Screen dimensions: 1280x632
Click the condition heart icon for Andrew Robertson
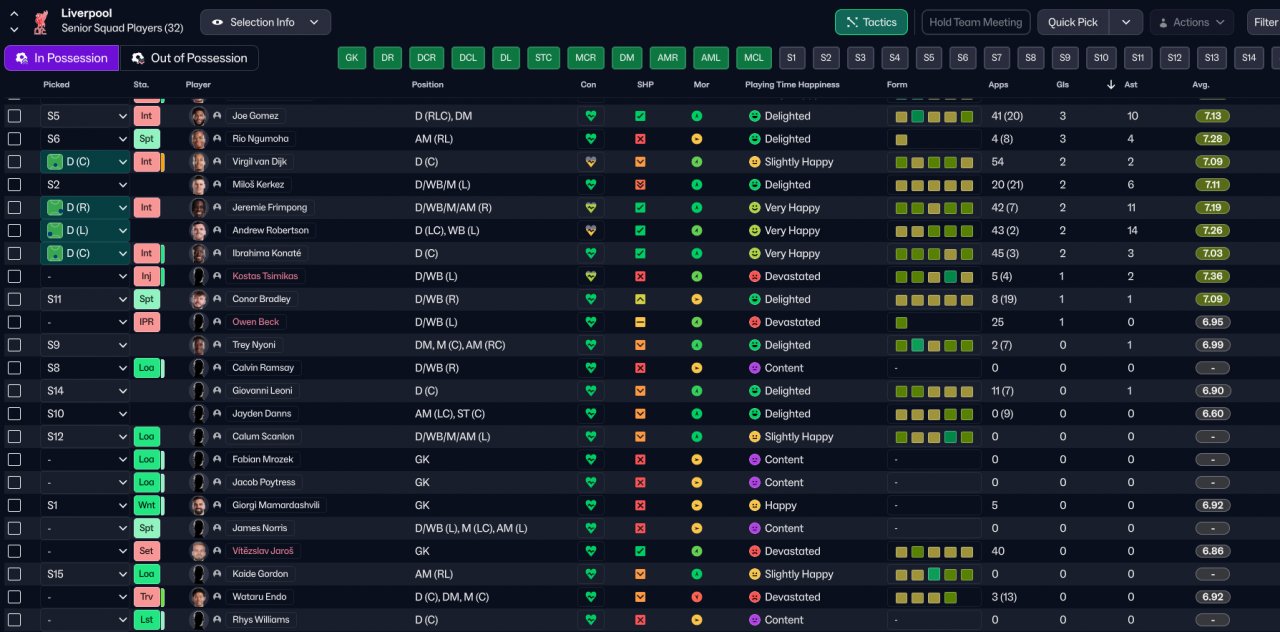tap(591, 230)
